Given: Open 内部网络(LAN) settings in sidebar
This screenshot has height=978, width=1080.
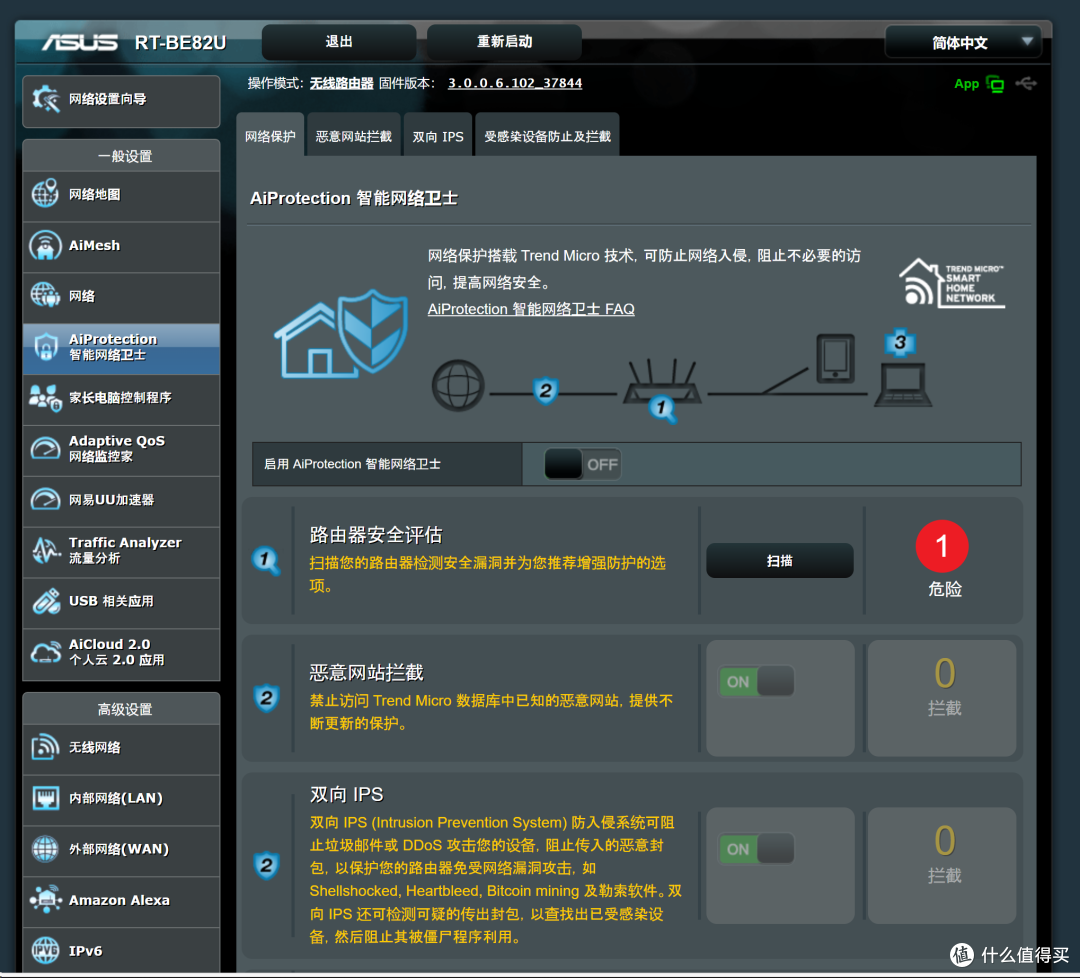Looking at the screenshot, I should (121, 800).
